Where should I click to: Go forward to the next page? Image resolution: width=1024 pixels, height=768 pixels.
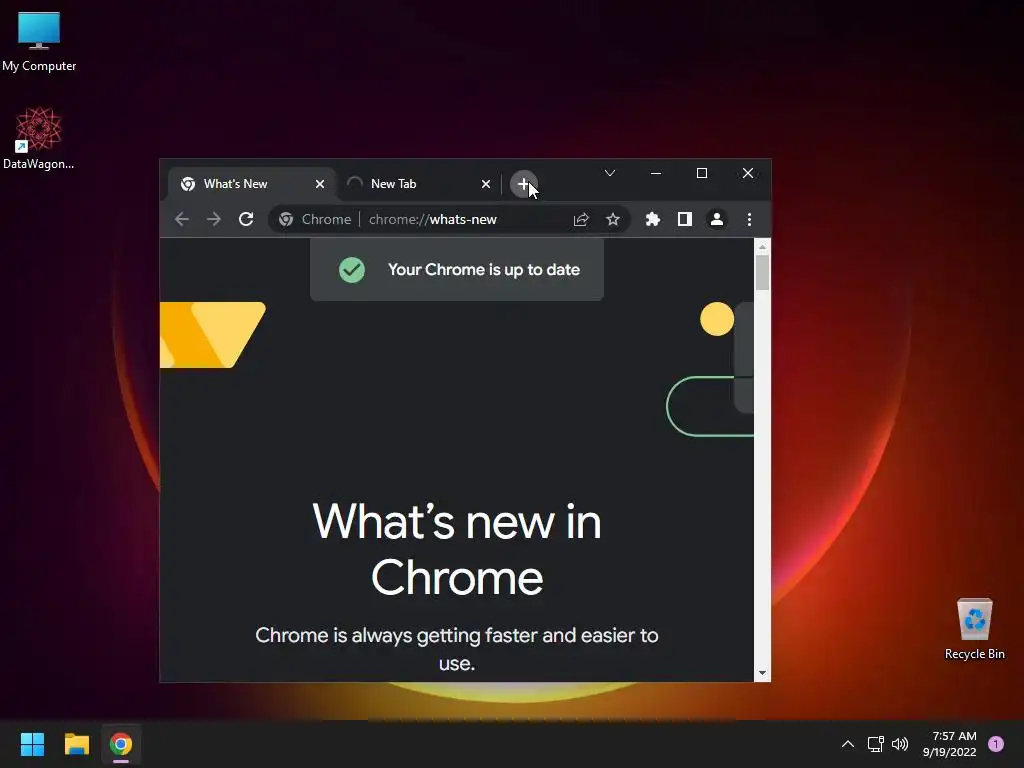pyautogui.click(x=214, y=219)
